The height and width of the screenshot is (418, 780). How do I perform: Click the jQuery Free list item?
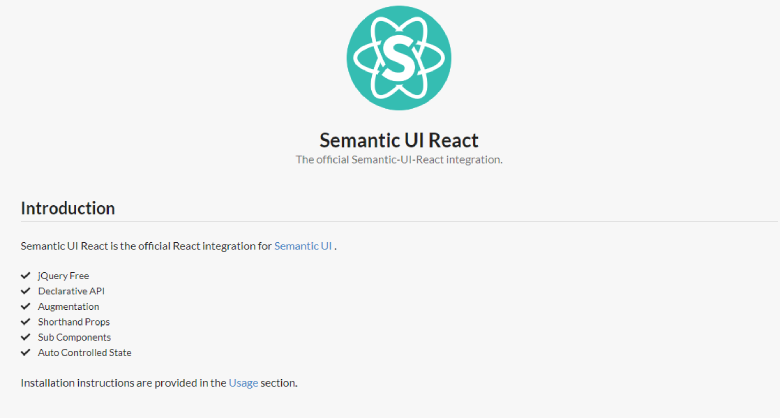pyautogui.click(x=64, y=276)
